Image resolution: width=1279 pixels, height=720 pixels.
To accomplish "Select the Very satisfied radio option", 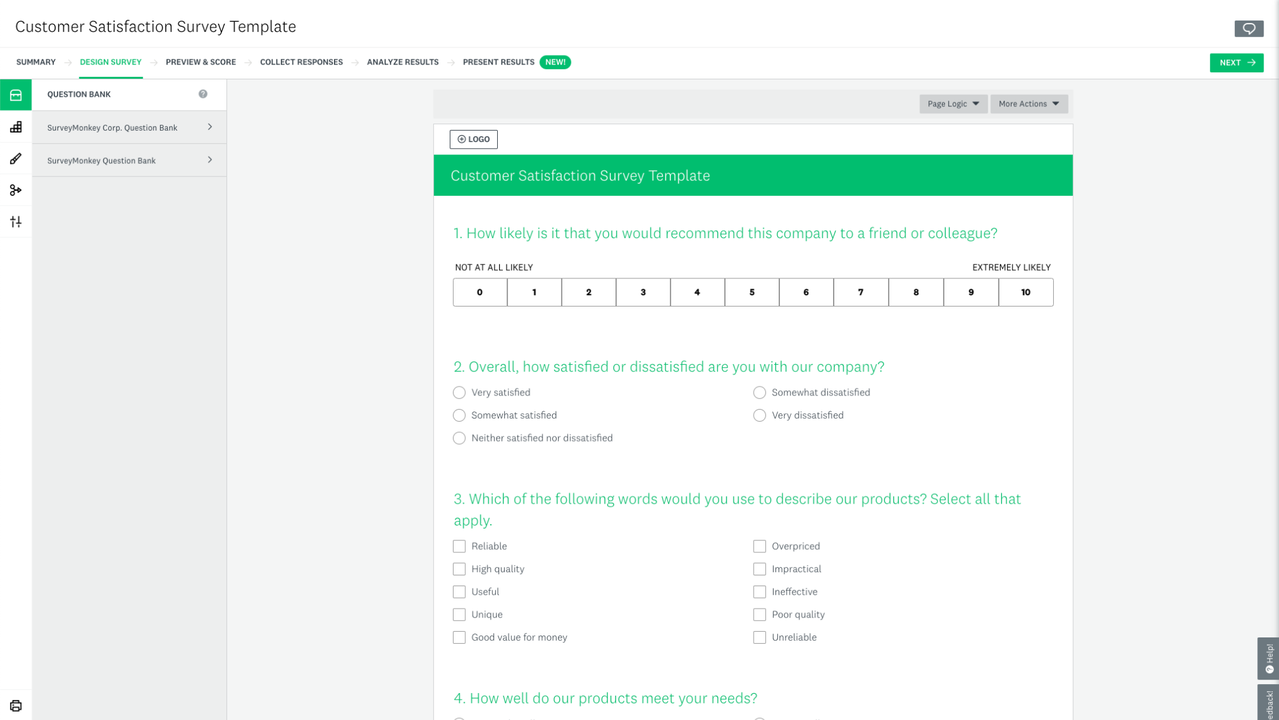I will 459,393.
